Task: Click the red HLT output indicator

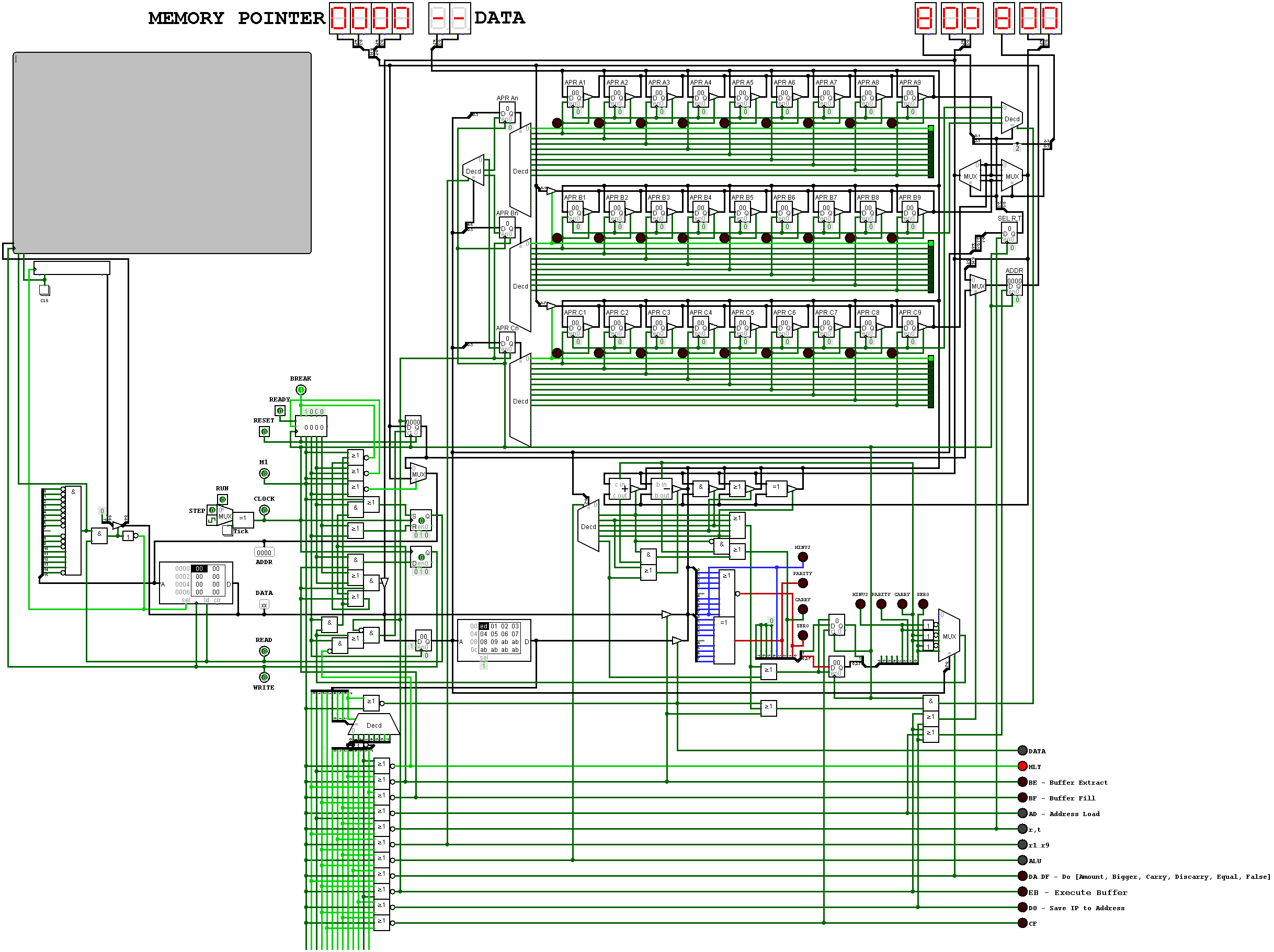Action: (1022, 766)
